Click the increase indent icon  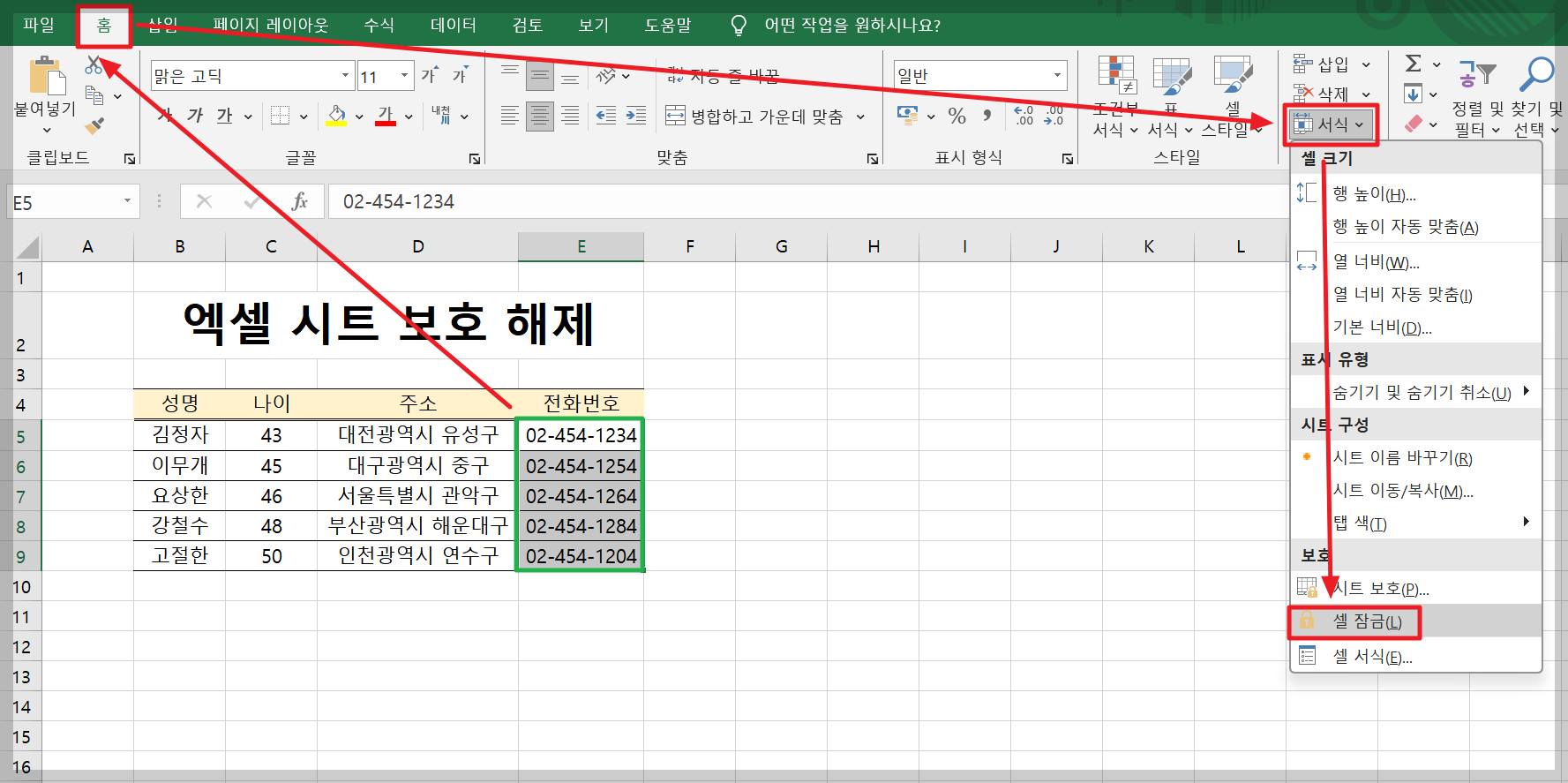click(x=636, y=116)
